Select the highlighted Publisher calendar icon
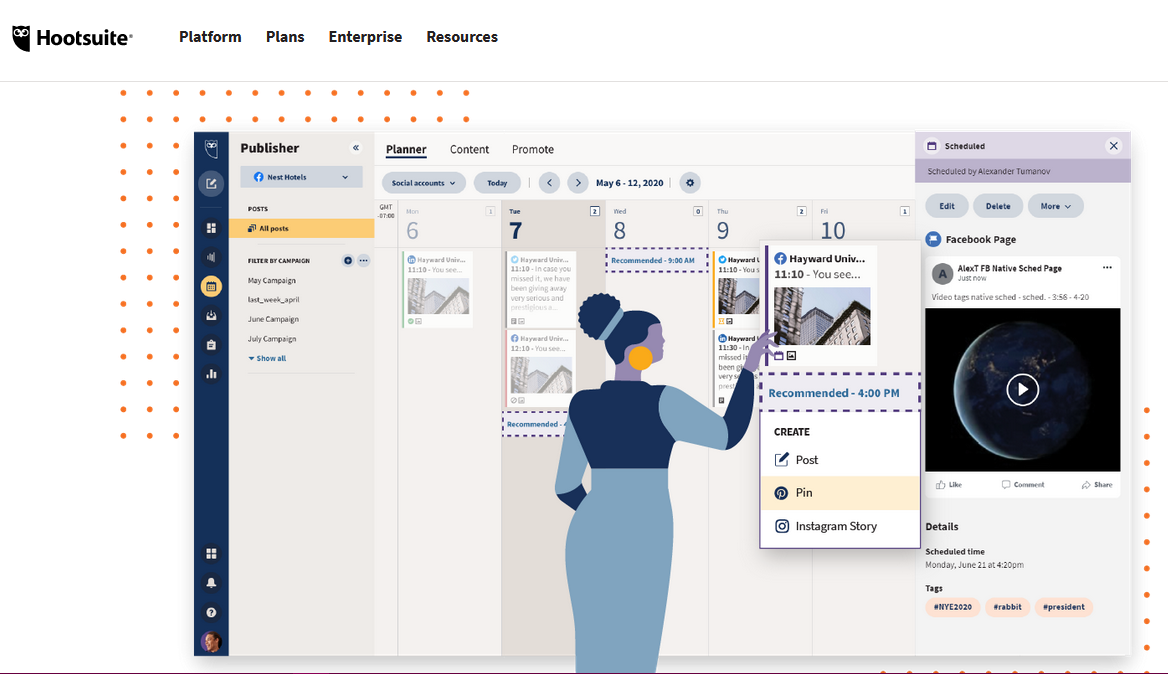This screenshot has height=674, width=1168. click(x=212, y=286)
